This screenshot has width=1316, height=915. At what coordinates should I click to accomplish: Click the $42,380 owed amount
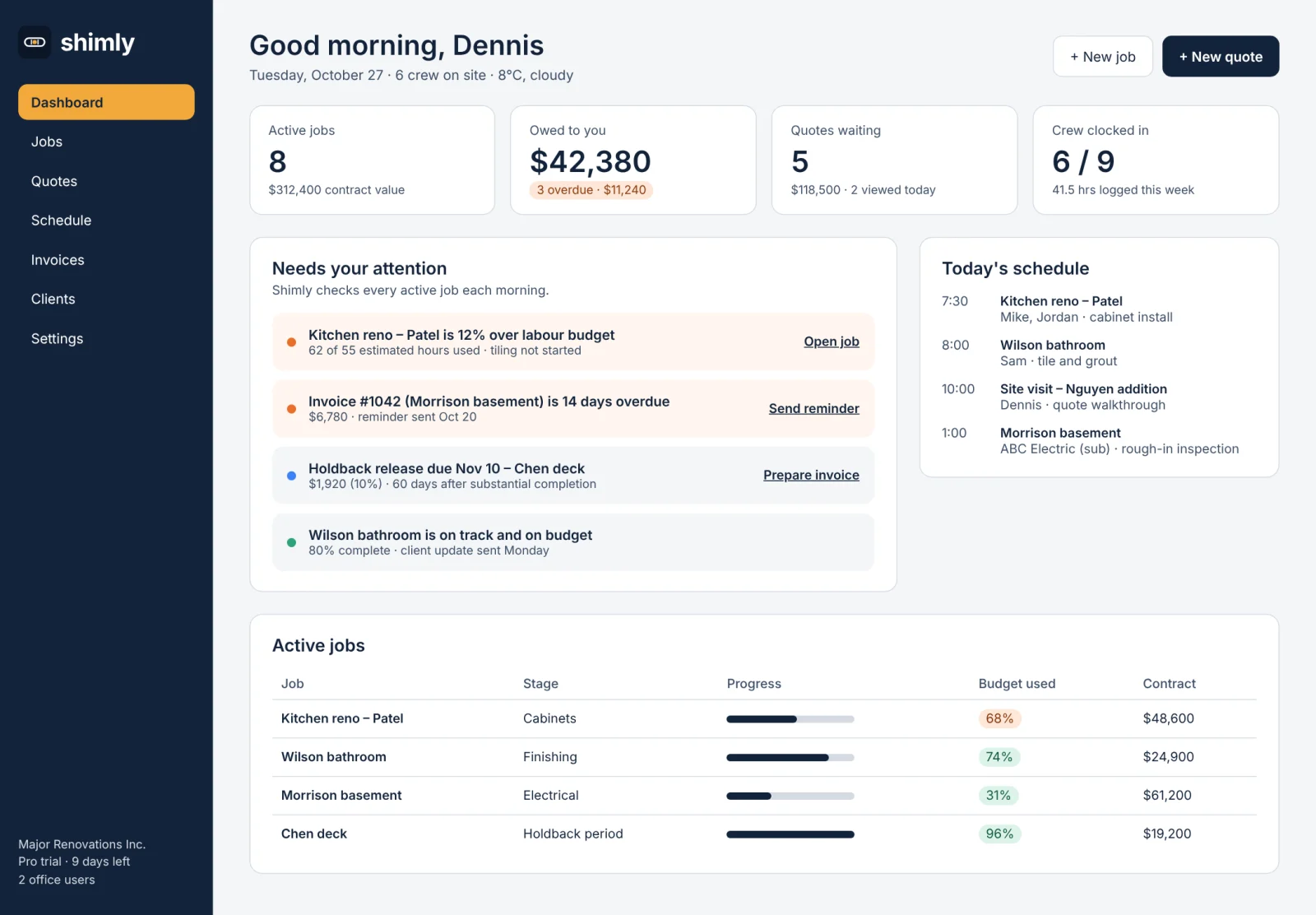click(591, 161)
